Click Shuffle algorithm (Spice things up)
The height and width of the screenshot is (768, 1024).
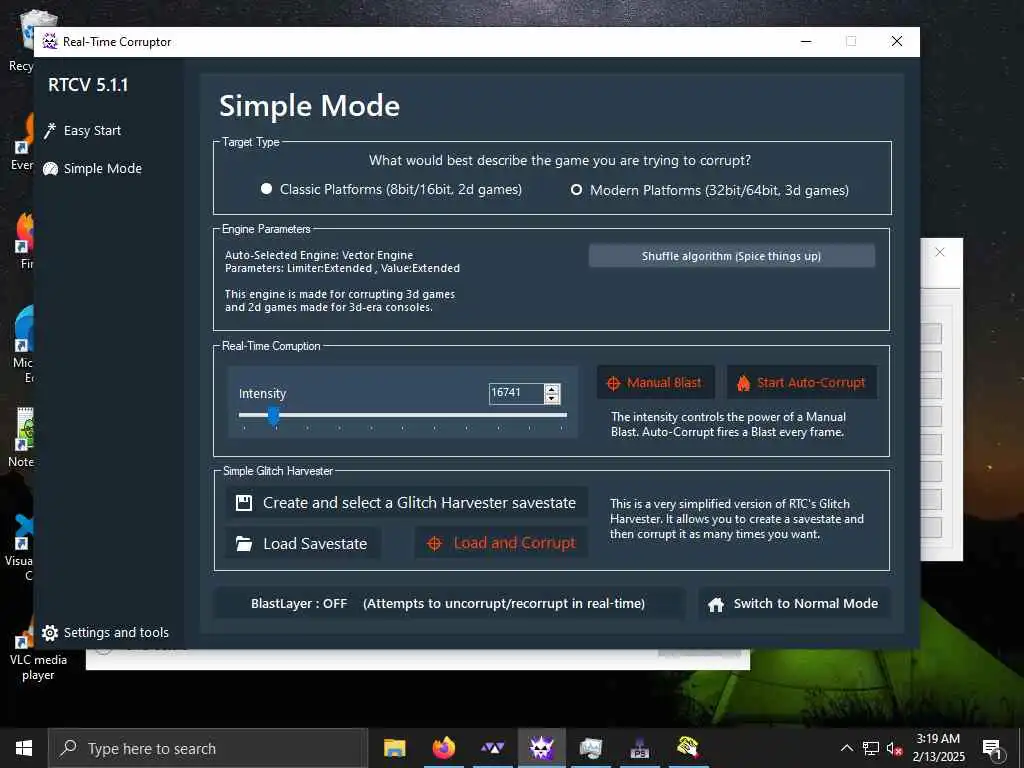(x=731, y=256)
